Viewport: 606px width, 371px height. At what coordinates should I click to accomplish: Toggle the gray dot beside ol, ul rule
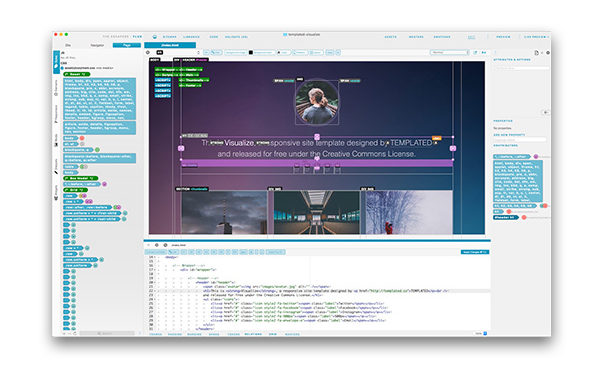(x=82, y=144)
